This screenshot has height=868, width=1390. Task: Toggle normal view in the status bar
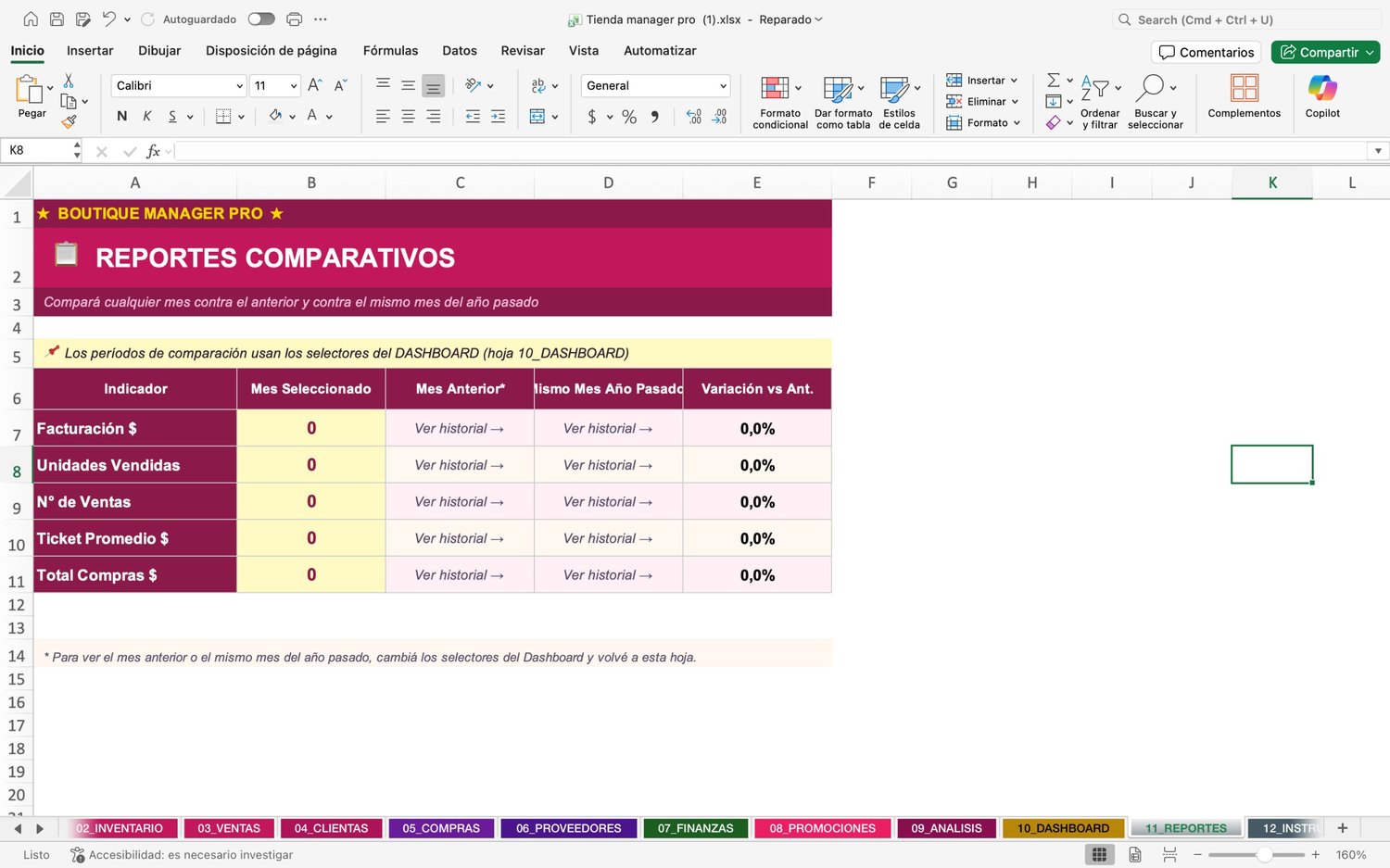1099,855
